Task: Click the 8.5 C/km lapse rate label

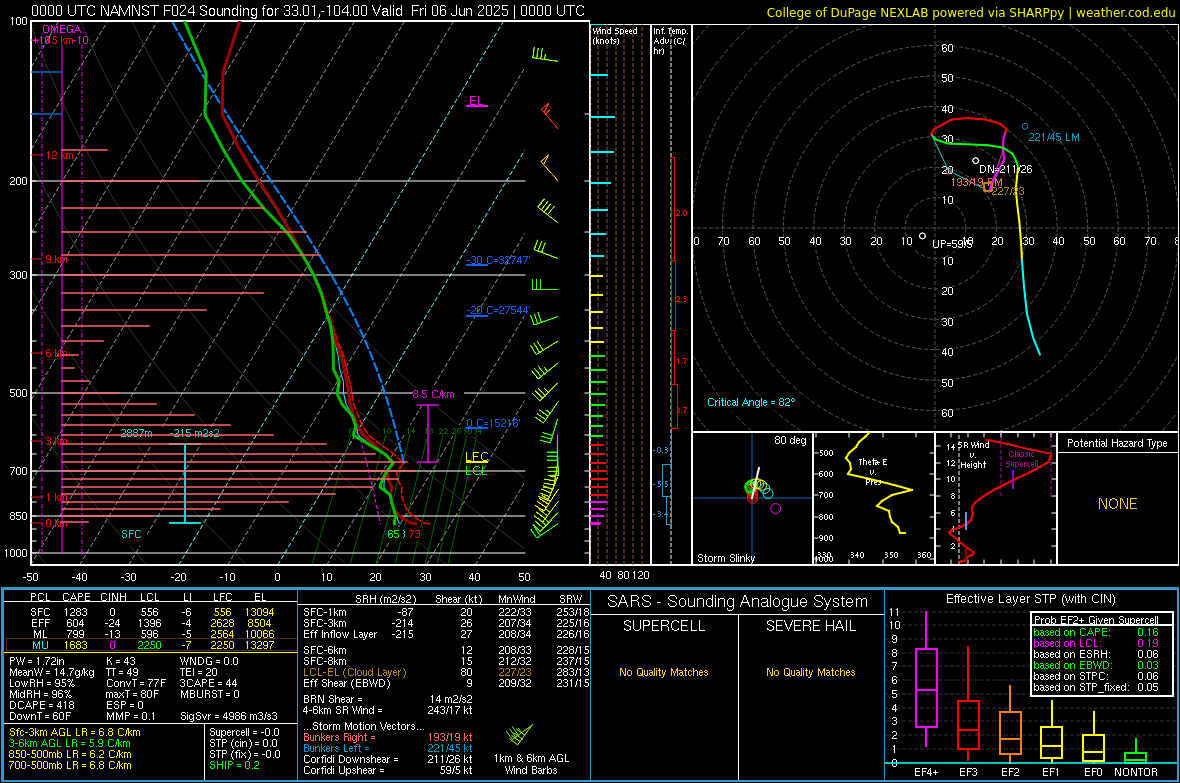Action: click(433, 394)
